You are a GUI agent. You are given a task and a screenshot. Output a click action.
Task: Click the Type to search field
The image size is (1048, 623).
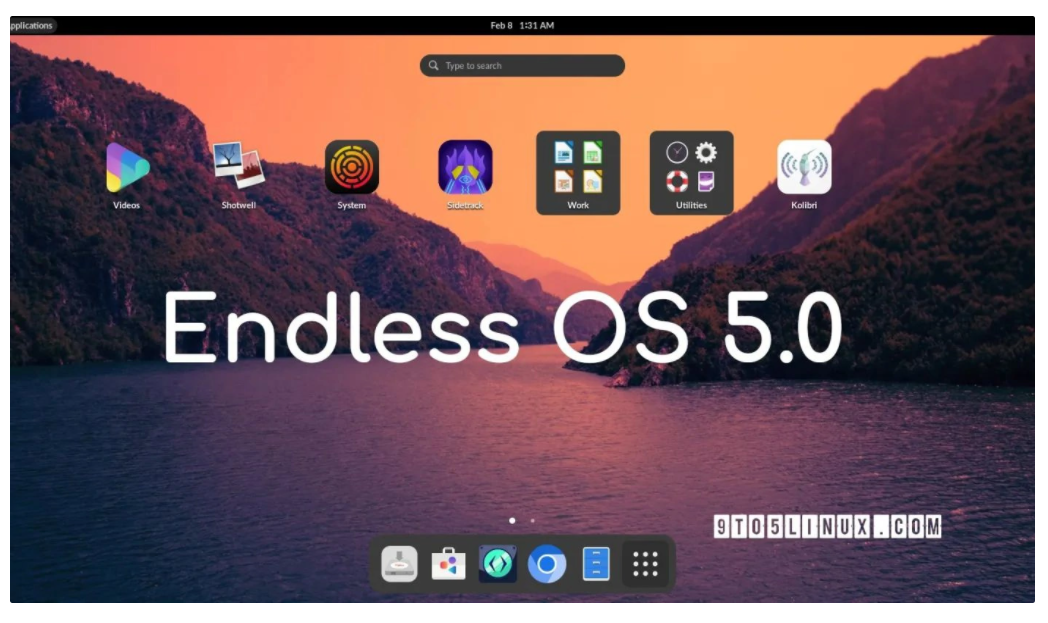pyautogui.click(x=522, y=66)
